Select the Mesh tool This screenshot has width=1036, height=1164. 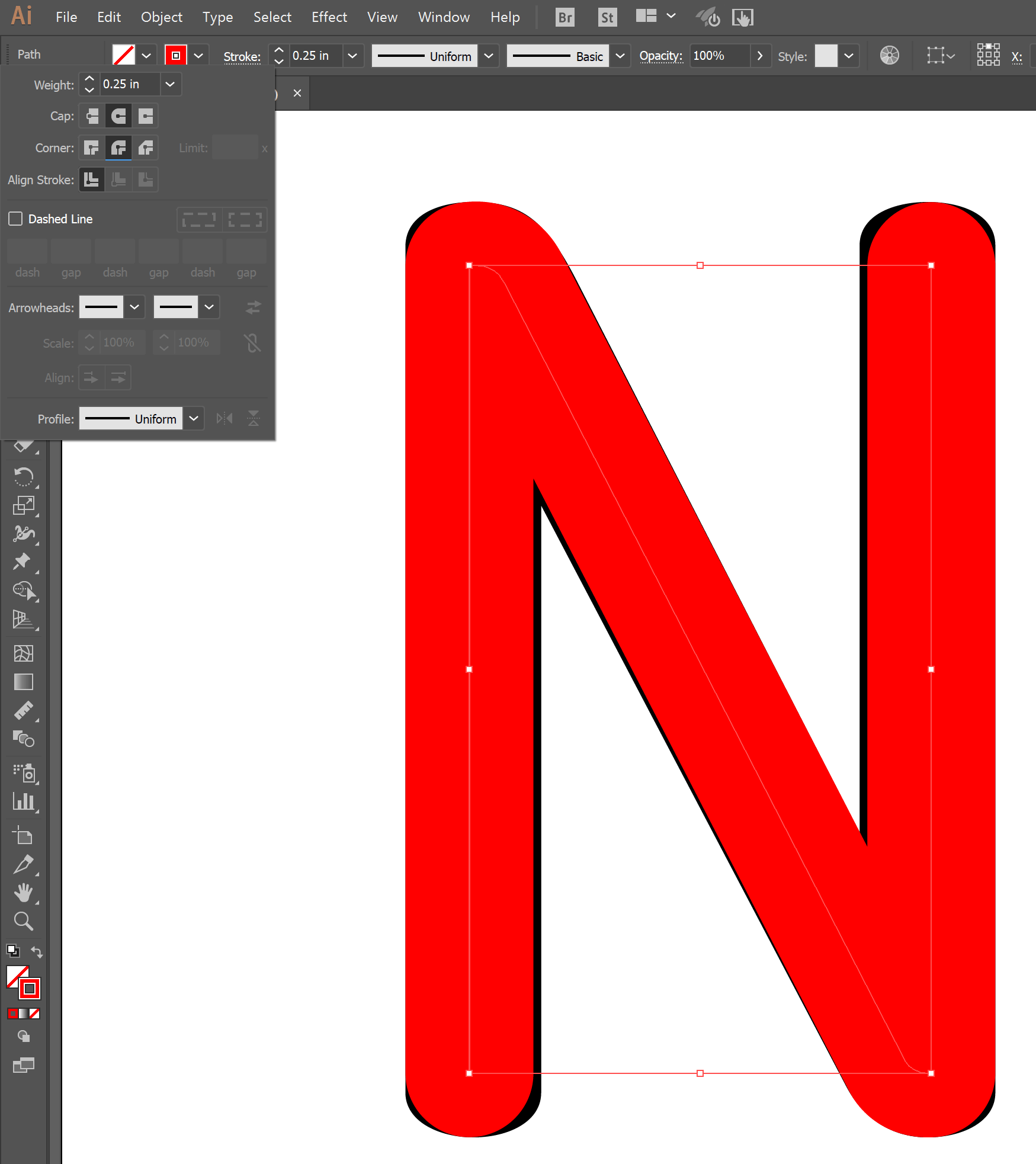[24, 653]
